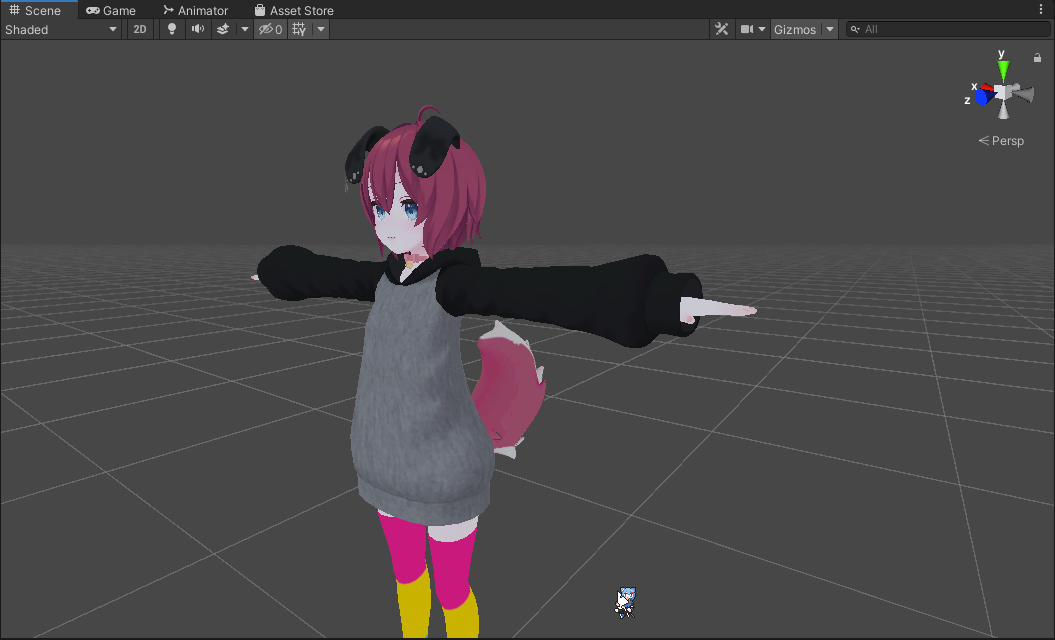Toggle Persp projection label

coord(1001,141)
